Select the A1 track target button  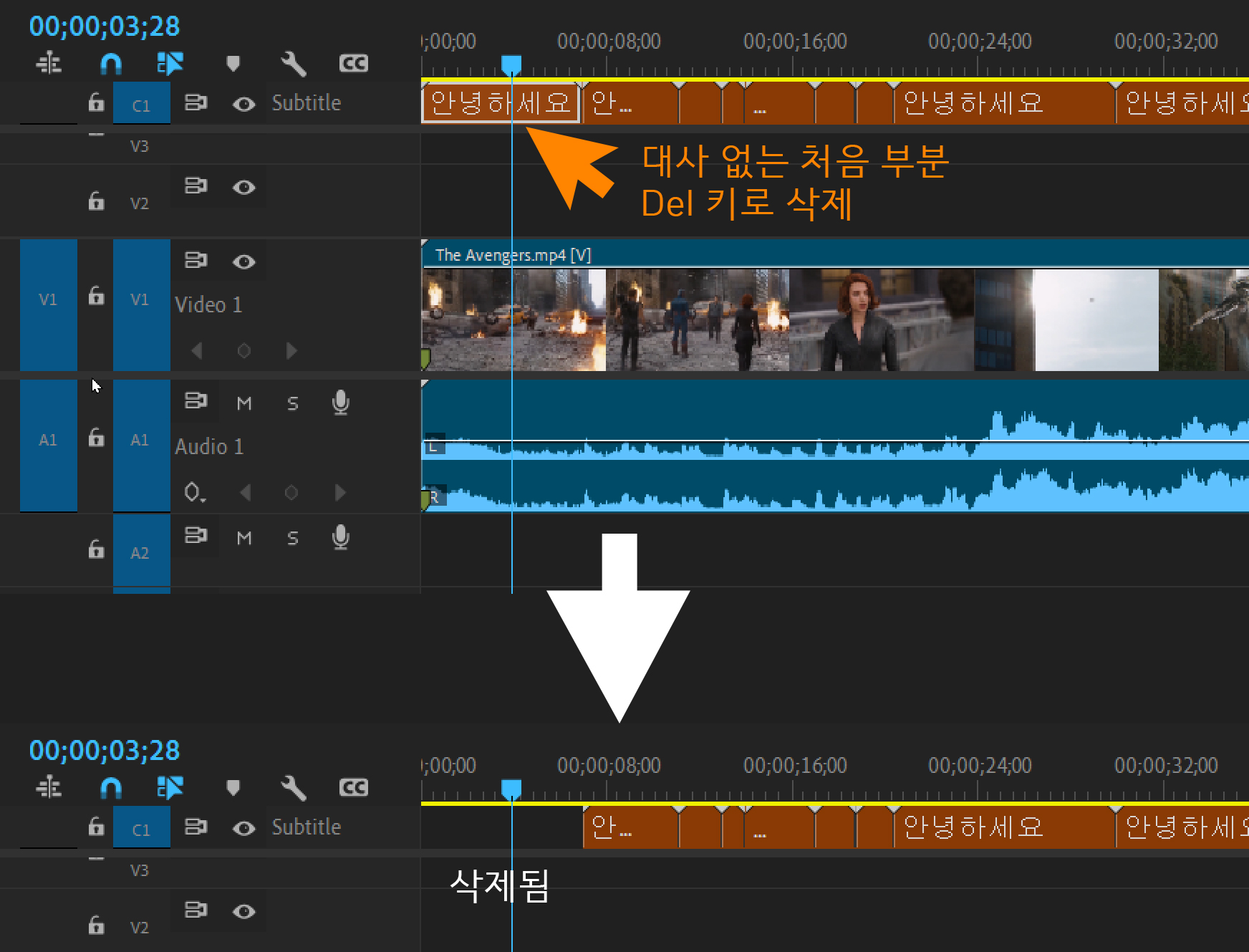[141, 445]
